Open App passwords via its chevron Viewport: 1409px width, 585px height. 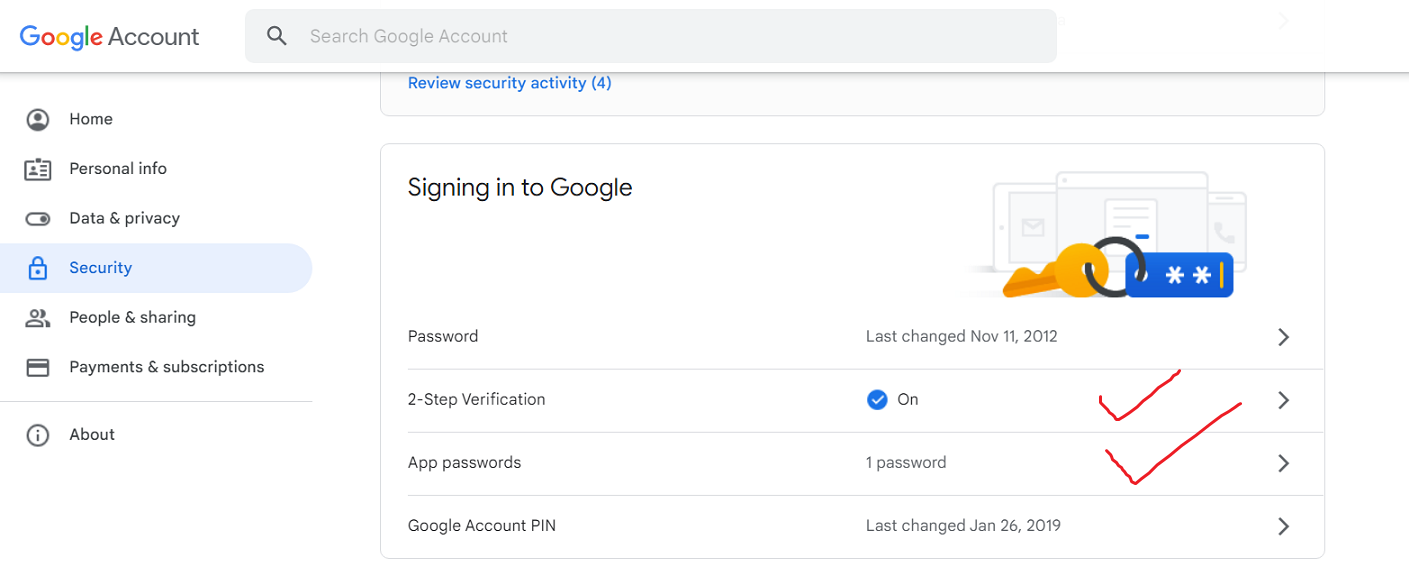tap(1284, 463)
